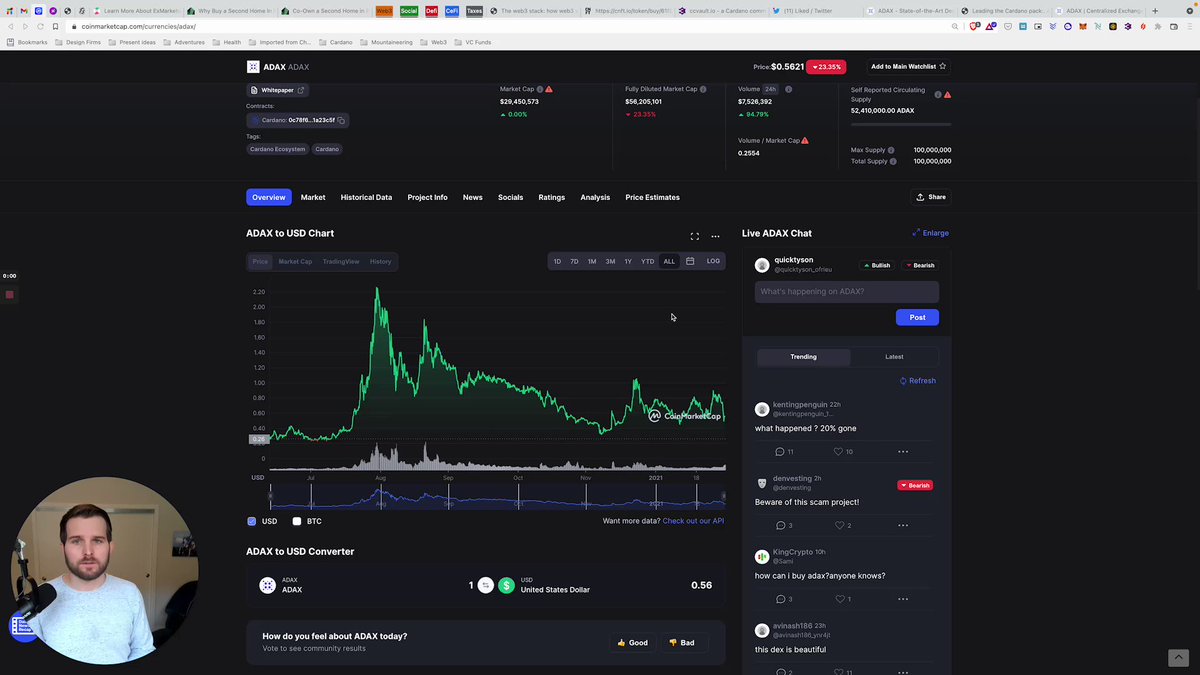Click the Market Cap info icon
This screenshot has width=1200, height=675.
pos(540,89)
